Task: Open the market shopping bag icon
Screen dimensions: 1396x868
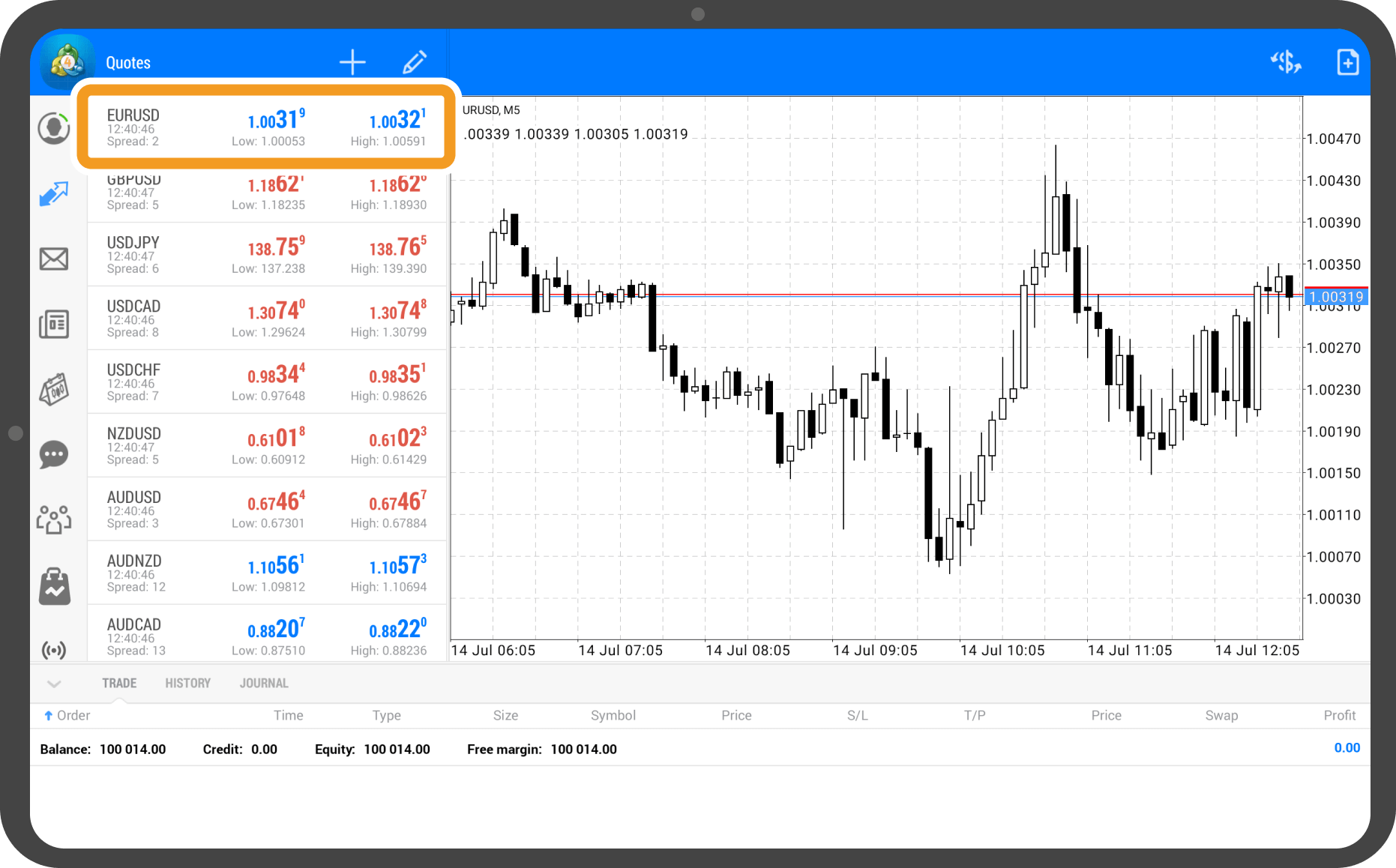Action: click(x=54, y=585)
